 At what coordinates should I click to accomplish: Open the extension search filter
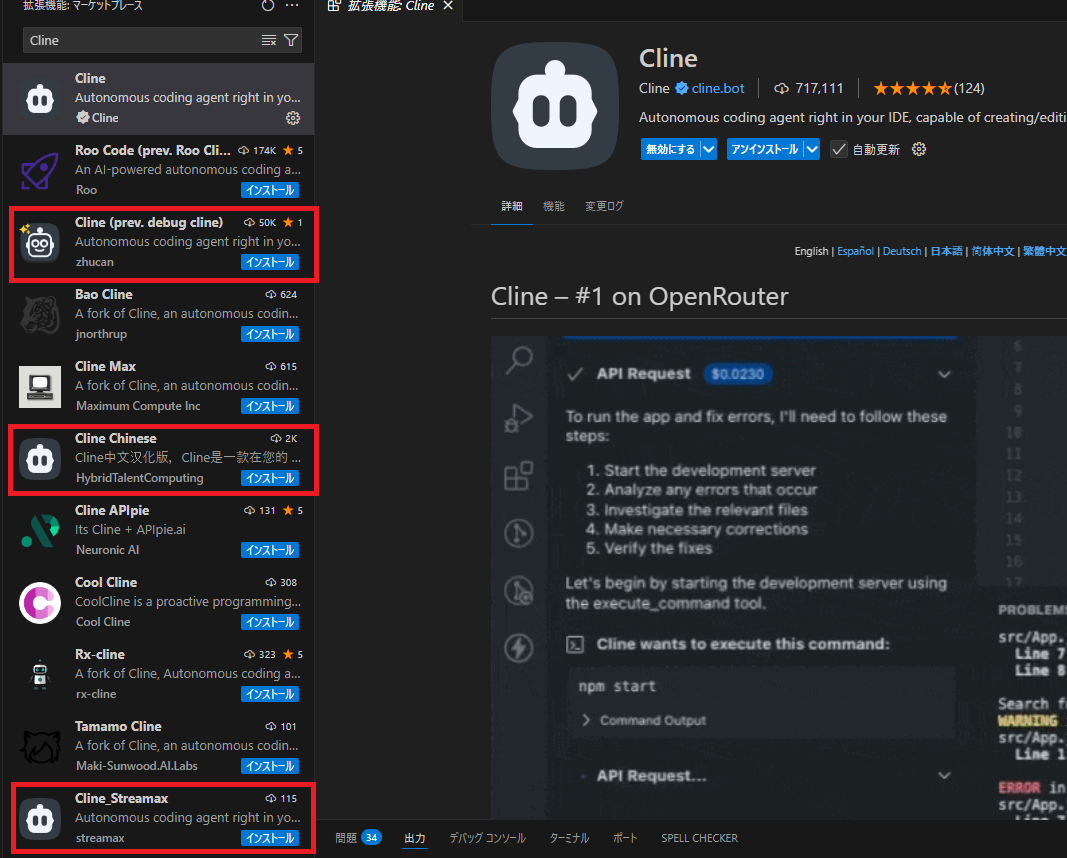point(291,40)
